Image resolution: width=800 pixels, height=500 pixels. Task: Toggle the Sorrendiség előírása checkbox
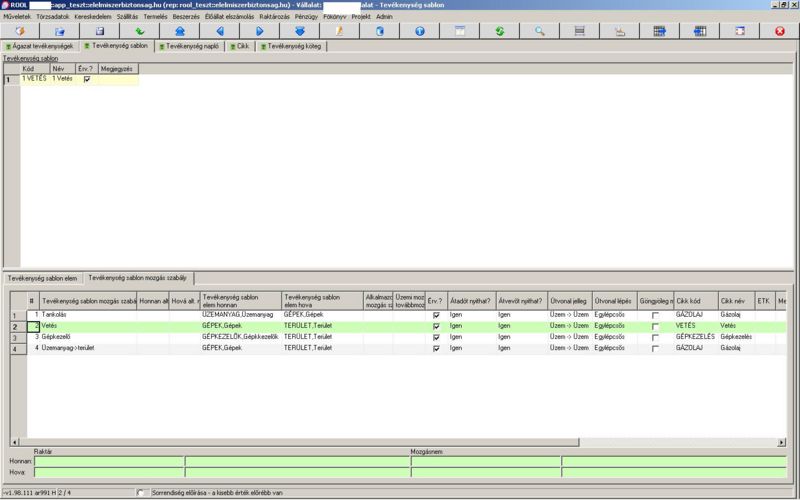[141, 493]
